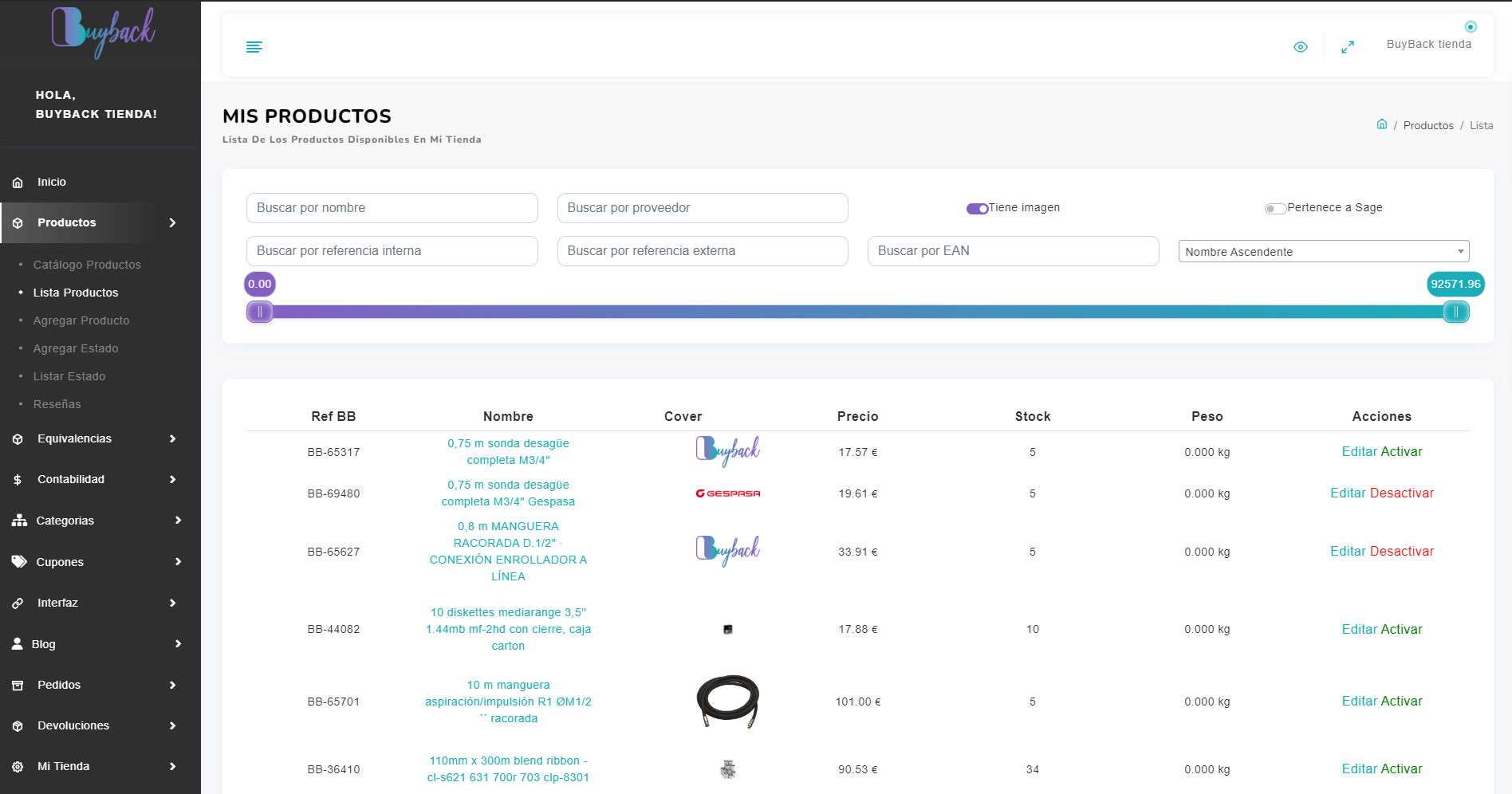Click the Devoluciones icon in the sidebar
Screen dimensions: 1512x794
click(18, 725)
